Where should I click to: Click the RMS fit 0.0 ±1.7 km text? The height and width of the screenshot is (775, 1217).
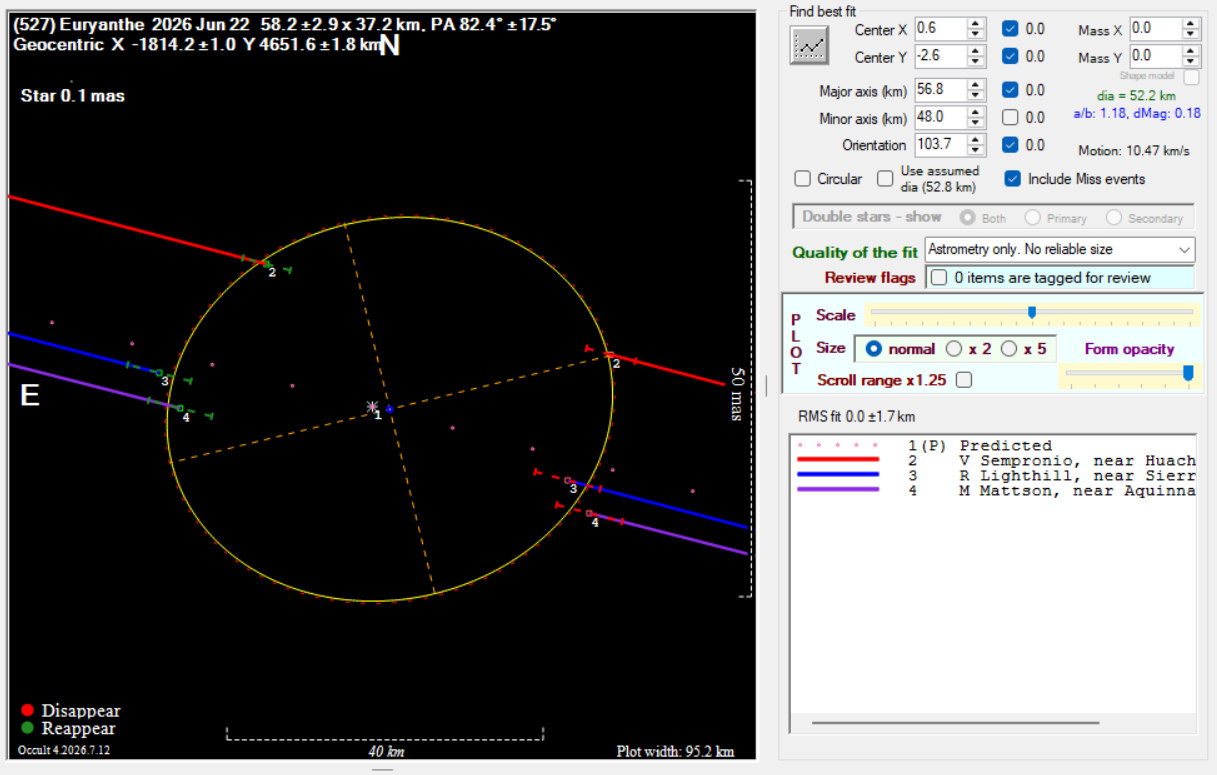click(x=856, y=416)
